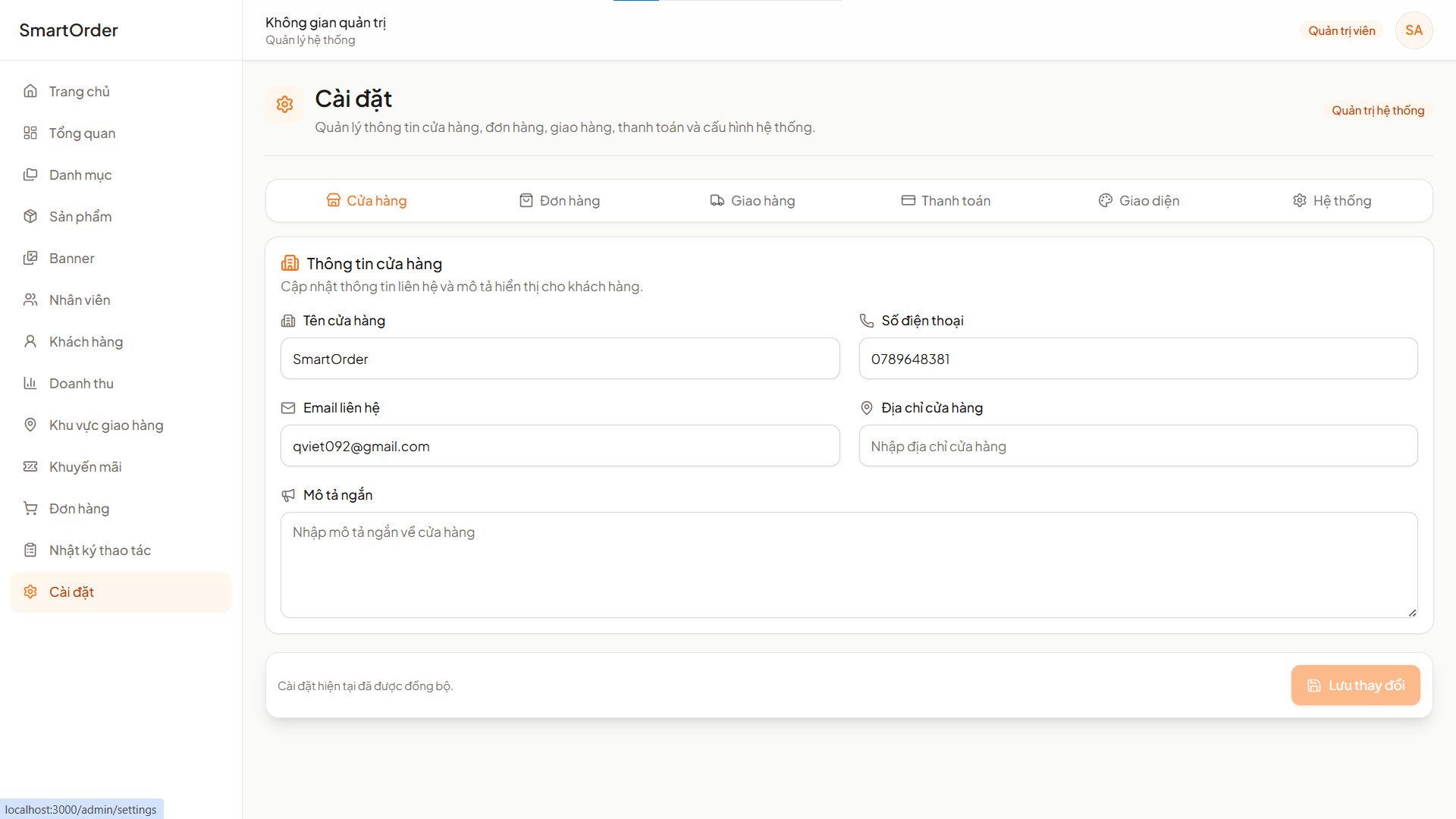Click the Danh mục category icon
Image resolution: width=1456 pixels, height=819 pixels.
tap(30, 174)
